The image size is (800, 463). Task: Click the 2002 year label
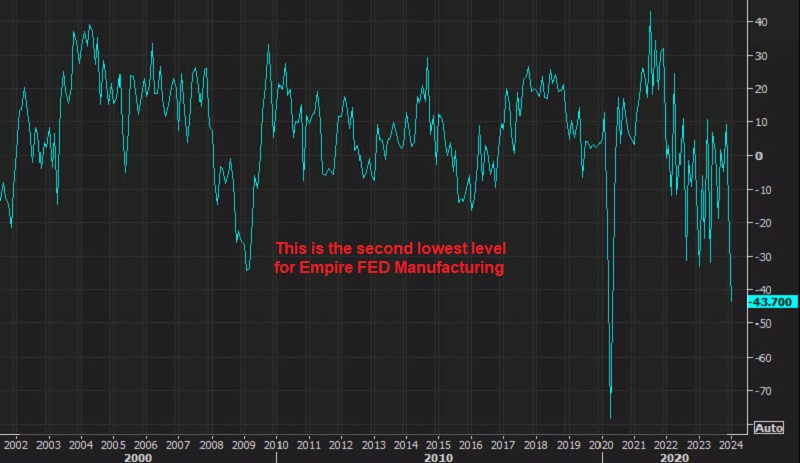tap(16, 445)
